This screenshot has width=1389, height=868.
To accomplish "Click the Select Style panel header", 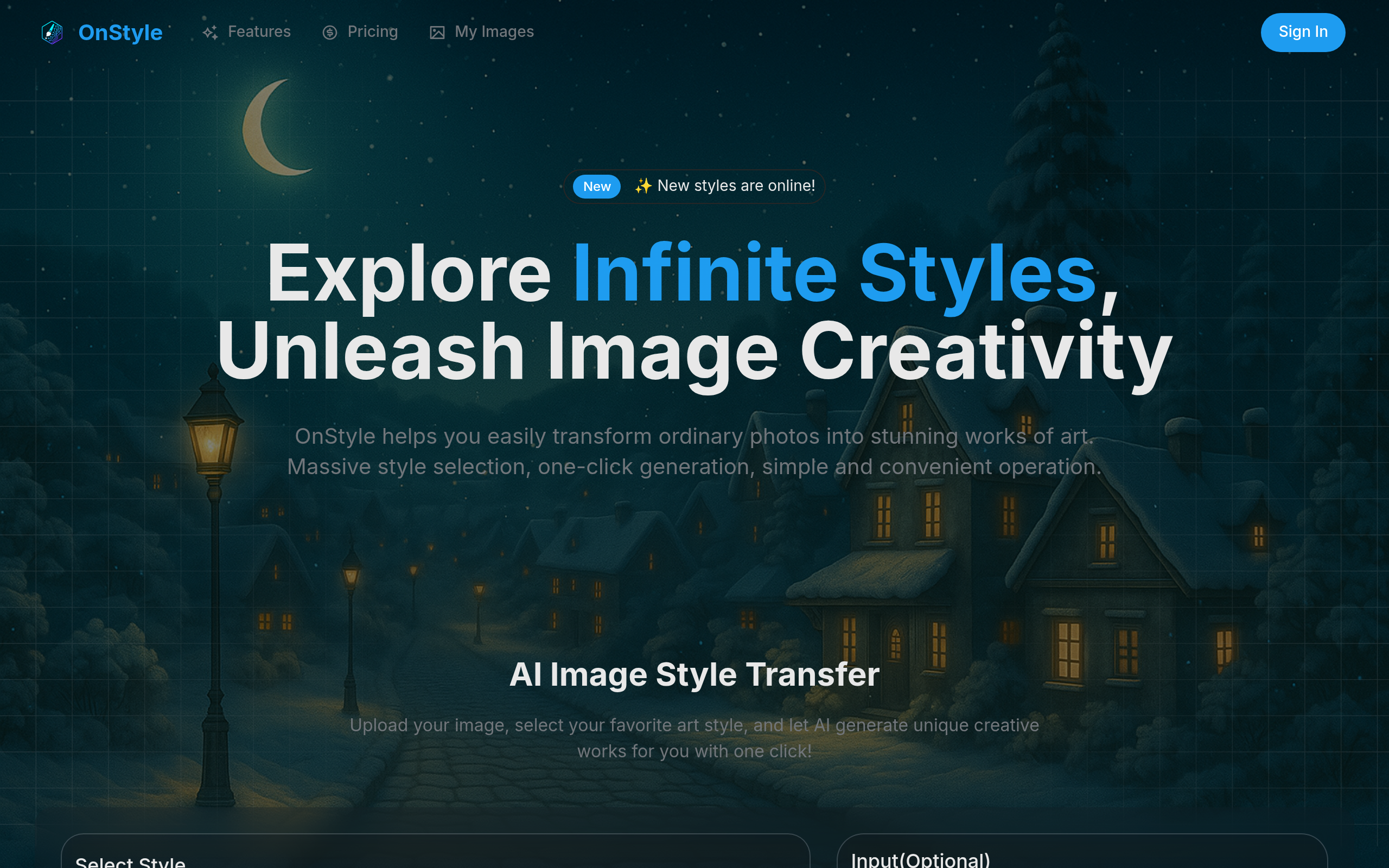I will pos(130,861).
